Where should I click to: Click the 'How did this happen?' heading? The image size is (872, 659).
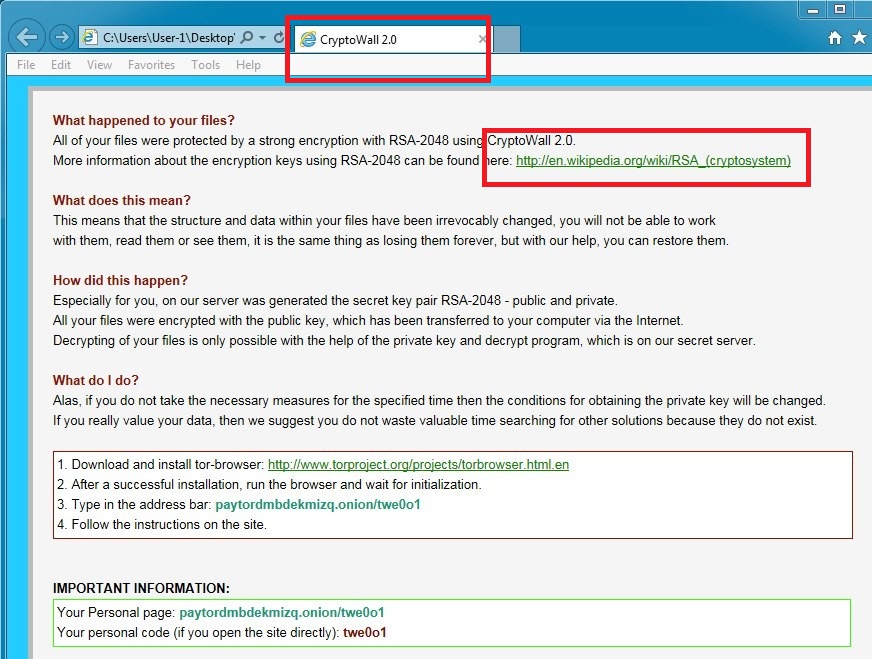[120, 280]
